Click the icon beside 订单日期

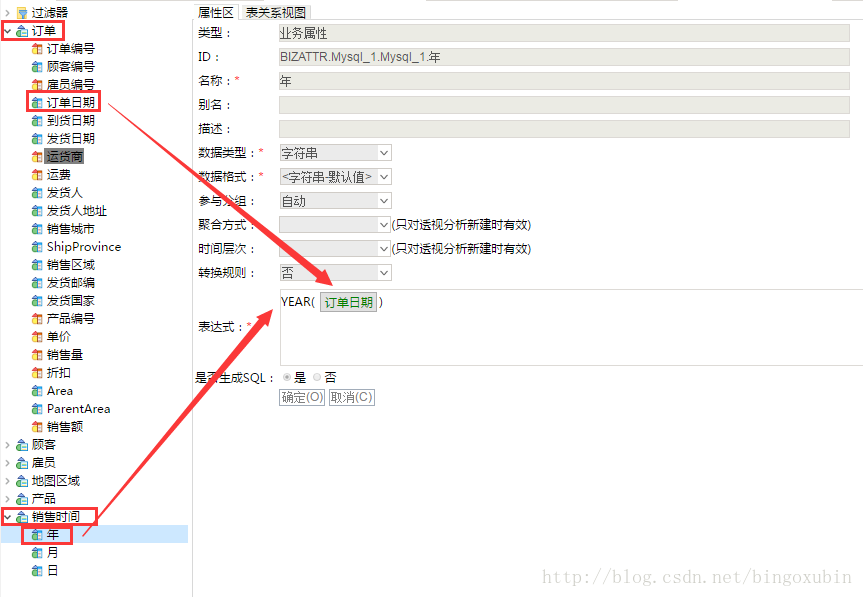(37, 103)
